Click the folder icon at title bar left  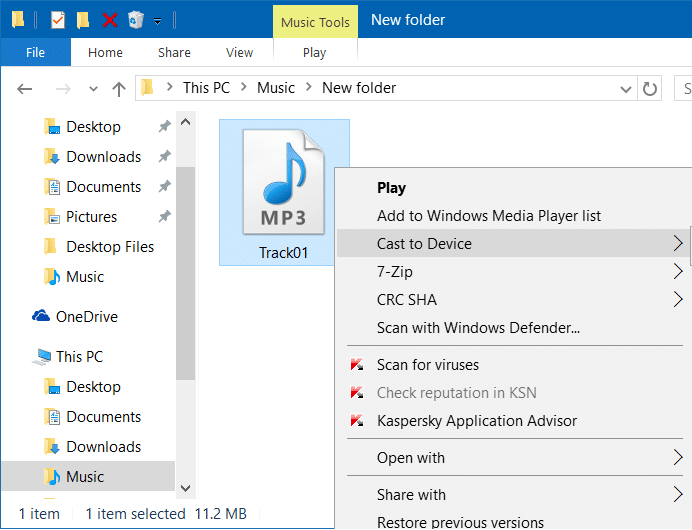tap(18, 20)
